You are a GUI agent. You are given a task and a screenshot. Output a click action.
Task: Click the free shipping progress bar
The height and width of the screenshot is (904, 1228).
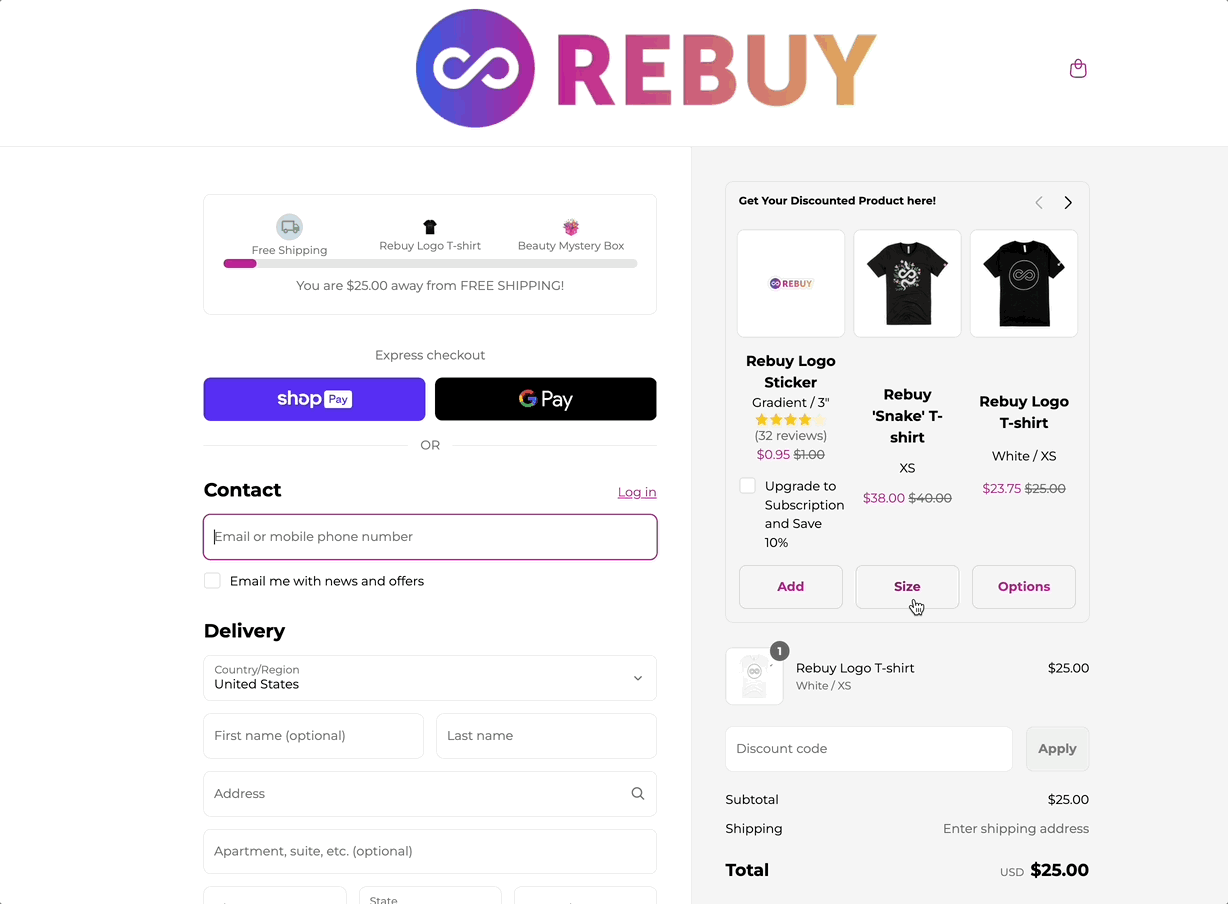pyautogui.click(x=430, y=264)
